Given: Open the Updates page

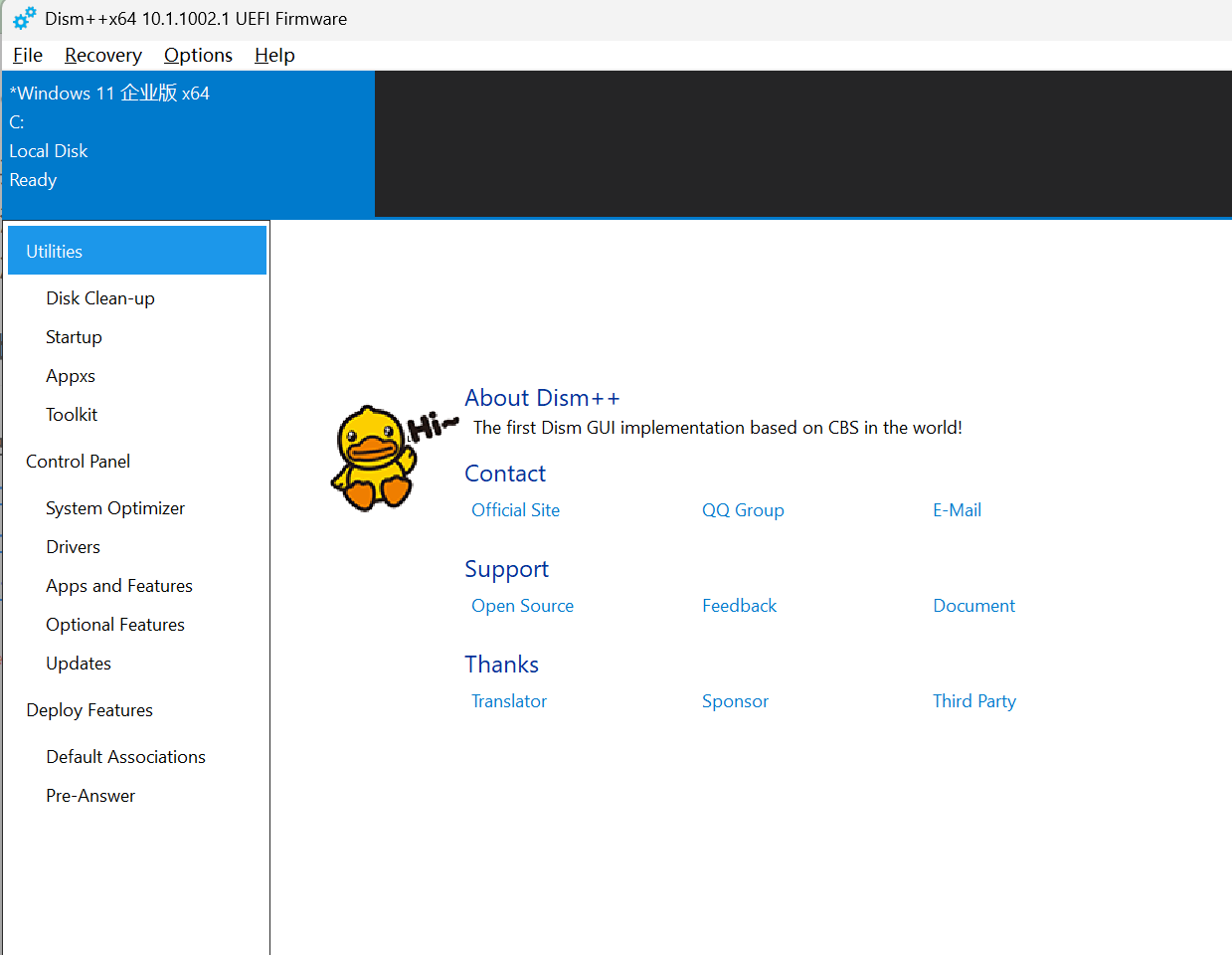Looking at the screenshot, I should click(x=79, y=663).
